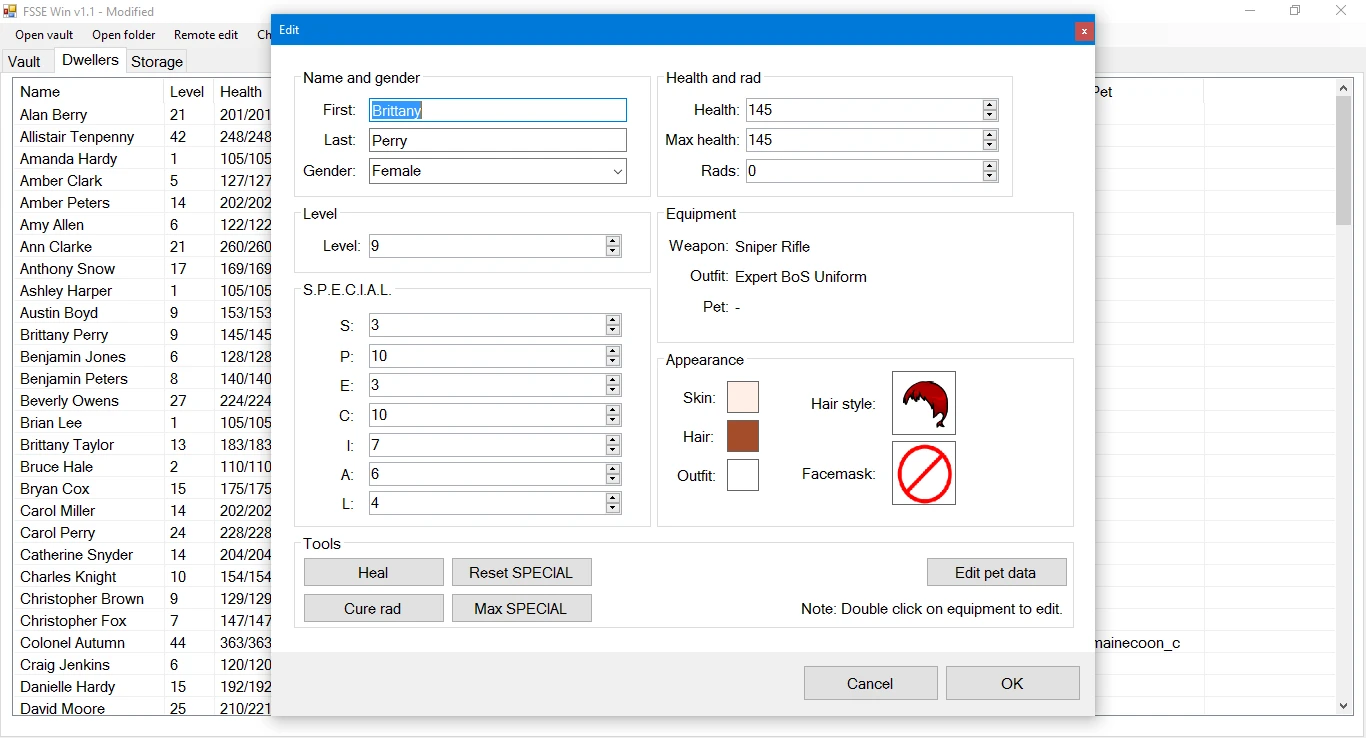Pick the brown Hair color swatch
Image resolution: width=1366 pixels, height=738 pixels.
(x=742, y=436)
